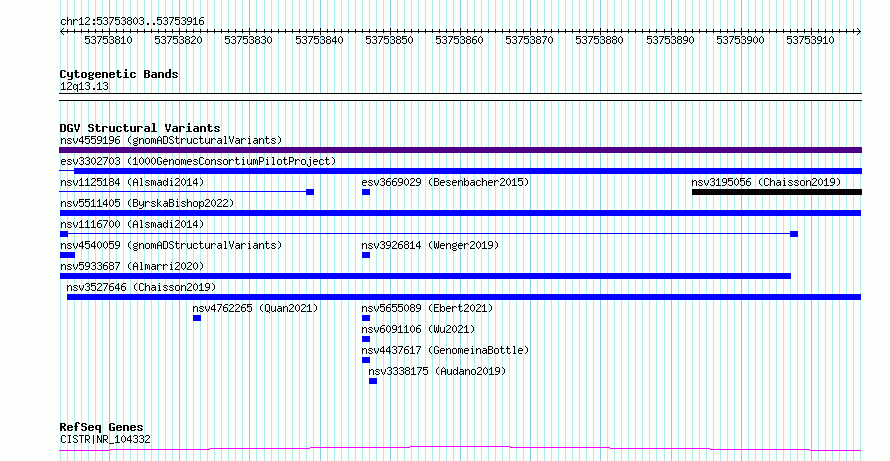Viewport: 890px width, 461px height.
Task: Select the 12q13.13 band label
Action: [84, 86]
